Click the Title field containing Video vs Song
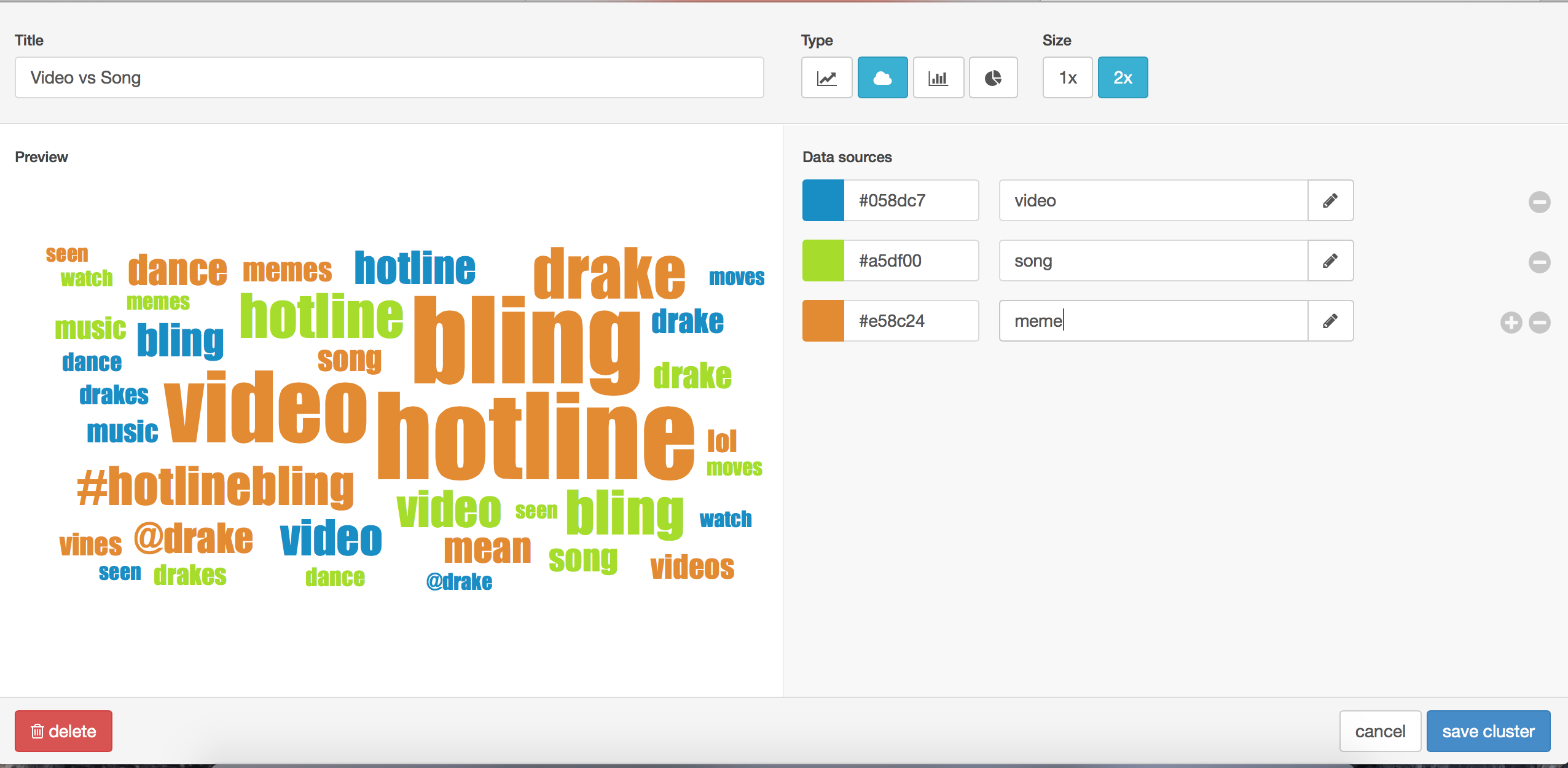 point(389,78)
